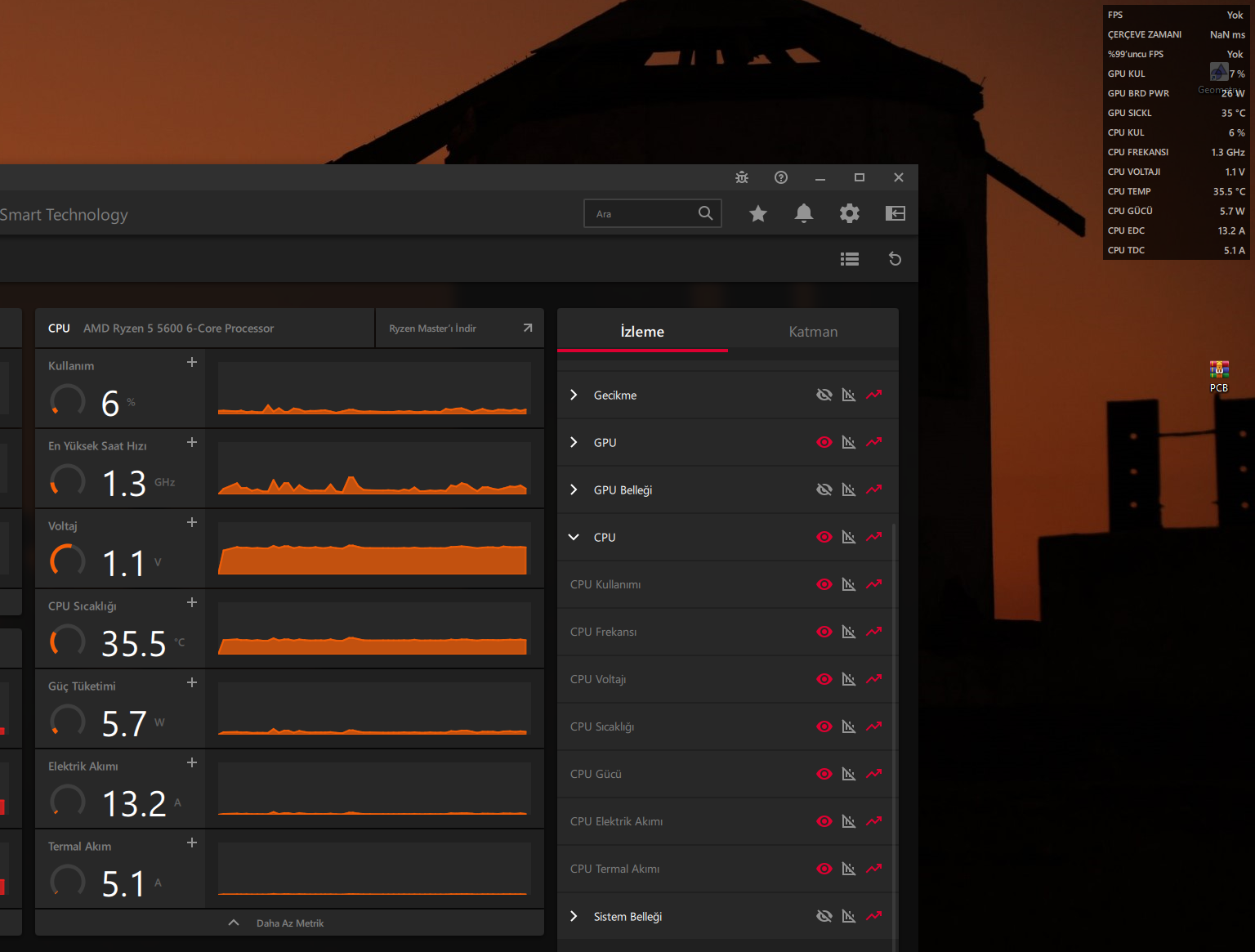1255x952 pixels.
Task: Hide CPU Gücü overlay eye toggle
Action: 824,774
